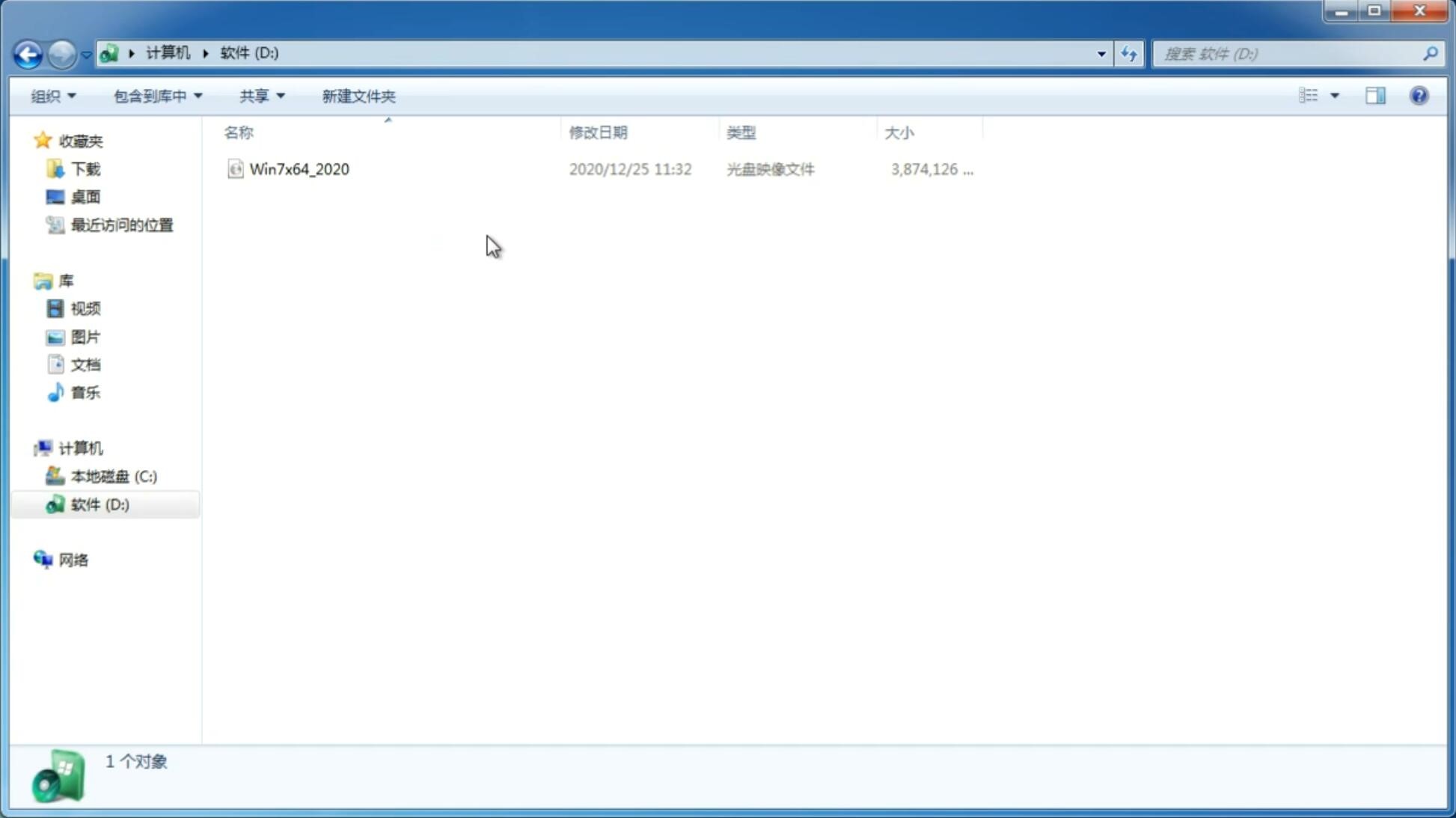Open the Win7x64_2020 disc image file
This screenshot has width=1456, height=818.
[299, 169]
